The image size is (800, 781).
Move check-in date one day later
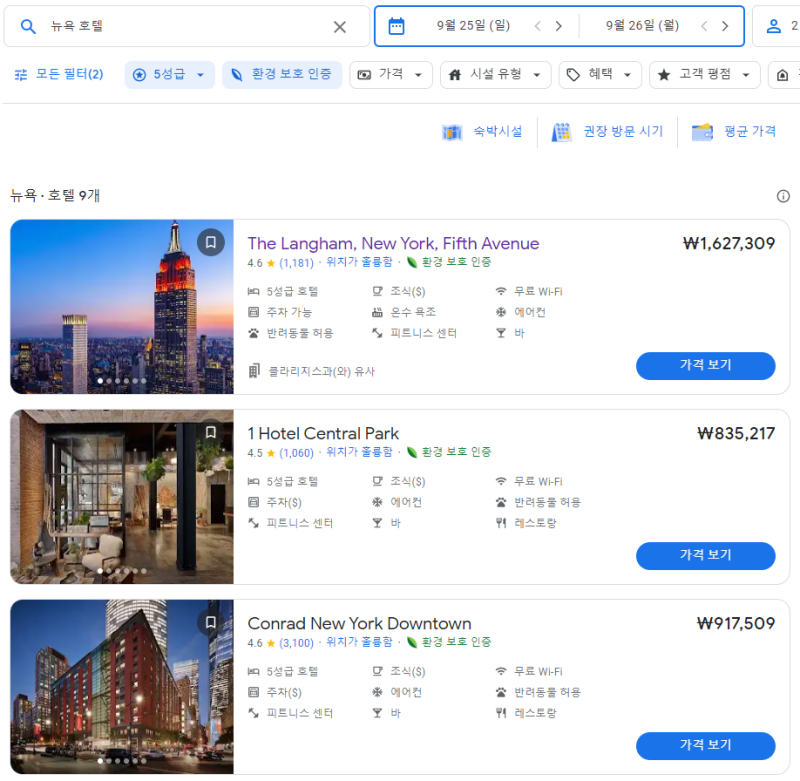pos(559,26)
